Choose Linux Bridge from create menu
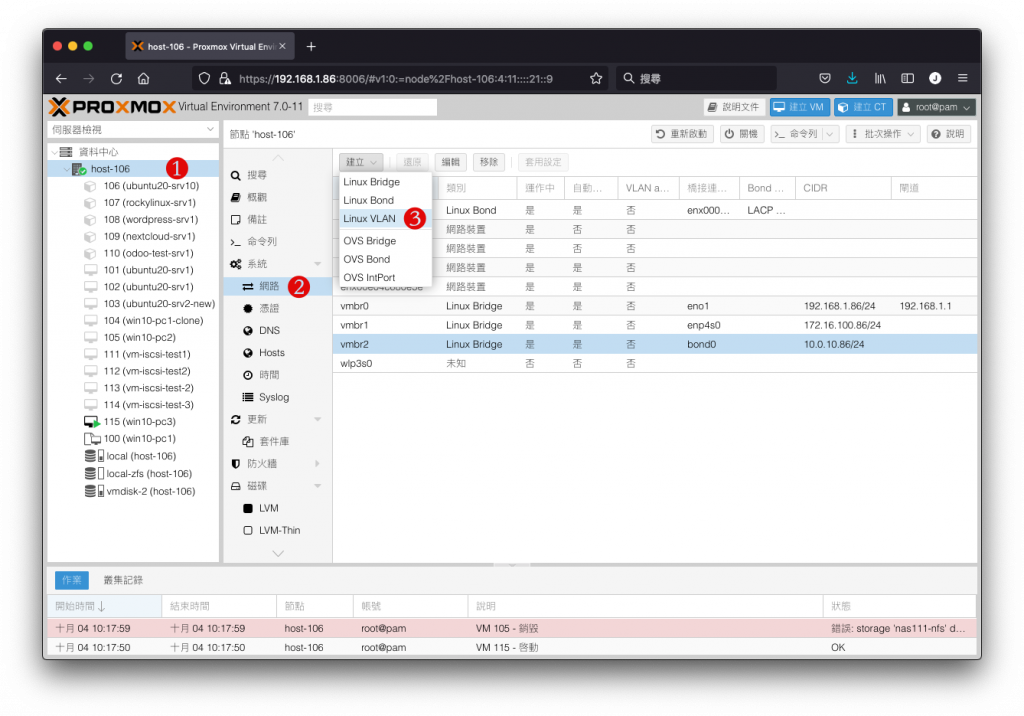1024x716 pixels. [372, 182]
